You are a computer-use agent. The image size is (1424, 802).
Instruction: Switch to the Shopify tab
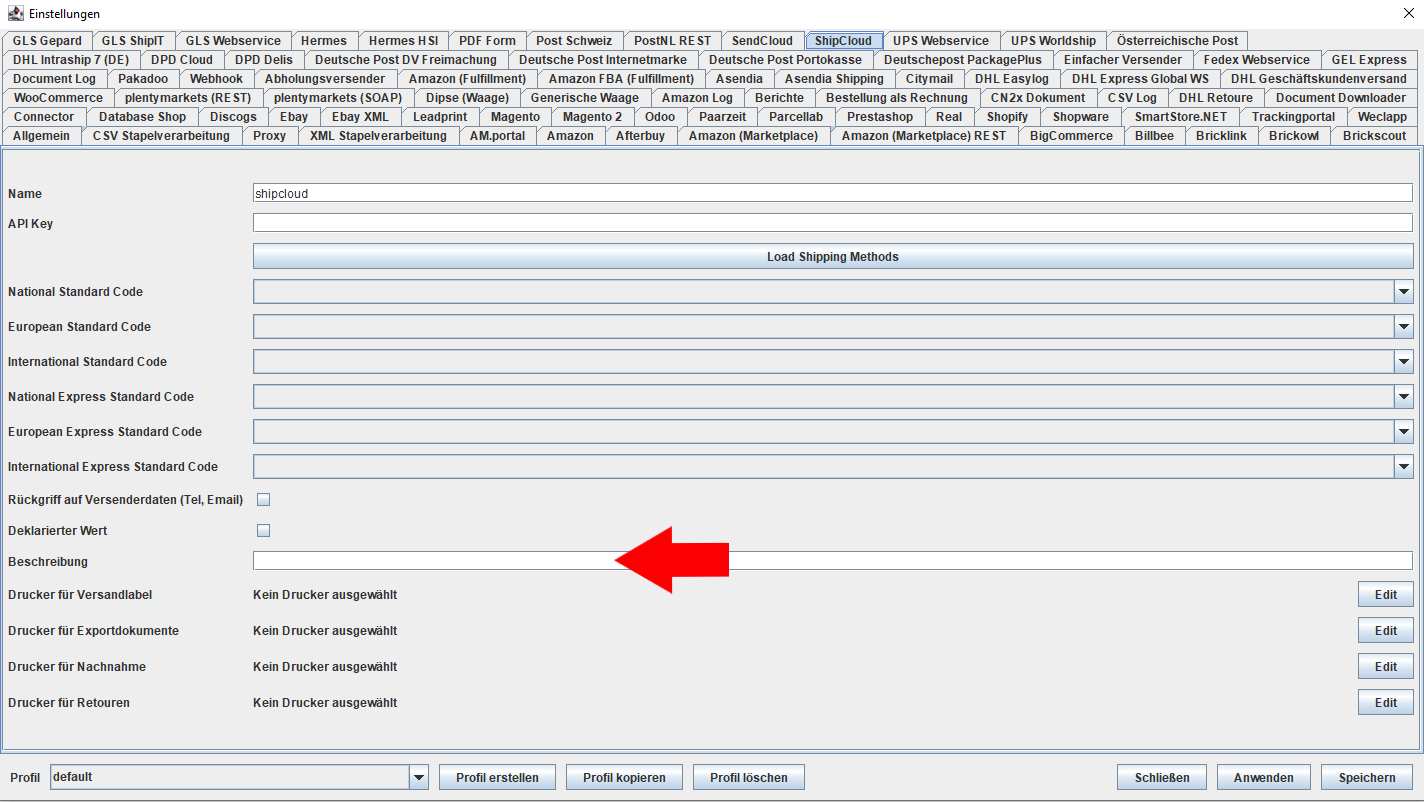[1007, 117]
